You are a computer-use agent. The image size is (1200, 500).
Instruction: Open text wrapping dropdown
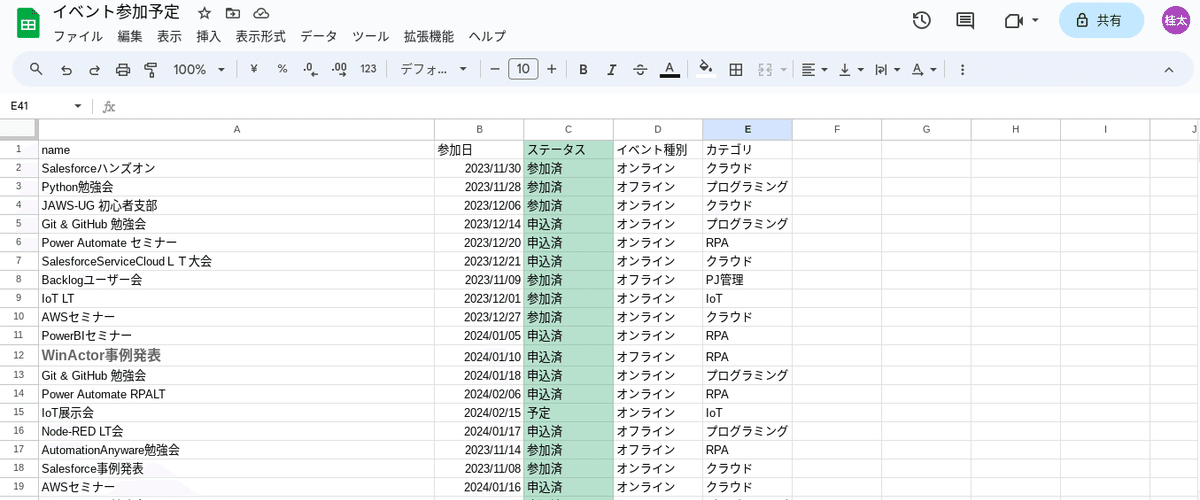pyautogui.click(x=887, y=69)
